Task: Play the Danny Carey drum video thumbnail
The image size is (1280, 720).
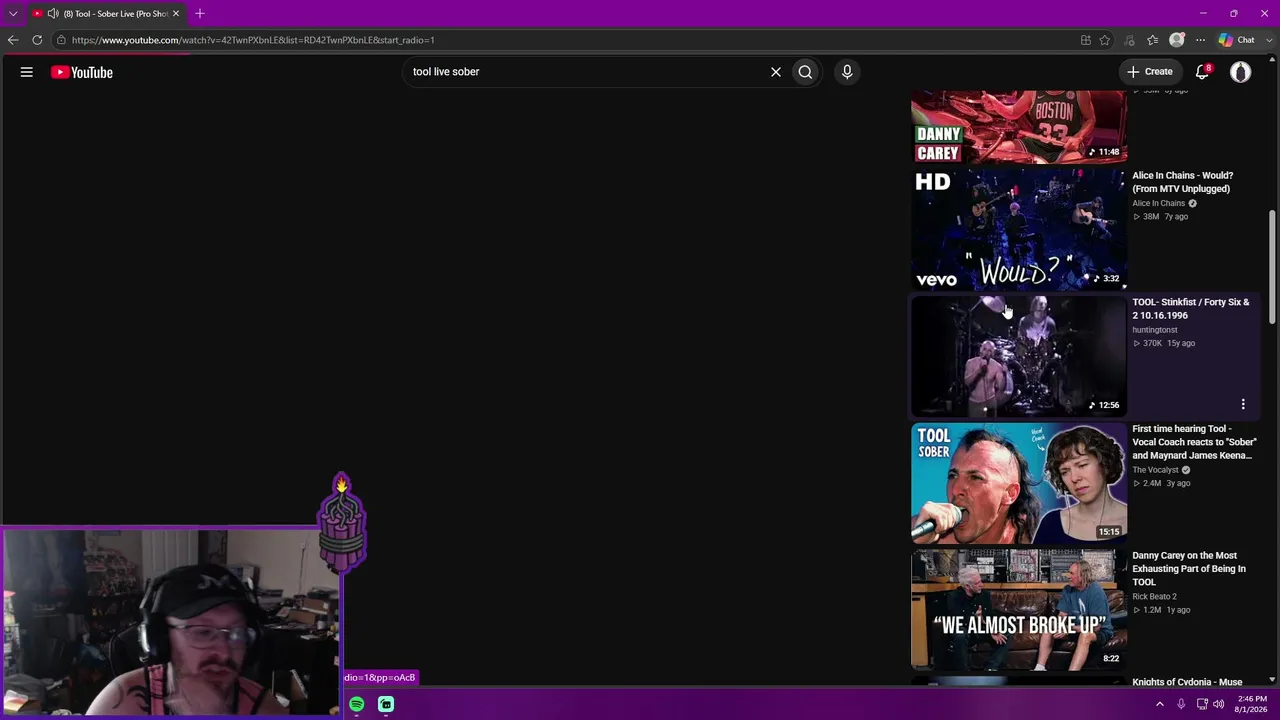Action: (x=1019, y=126)
